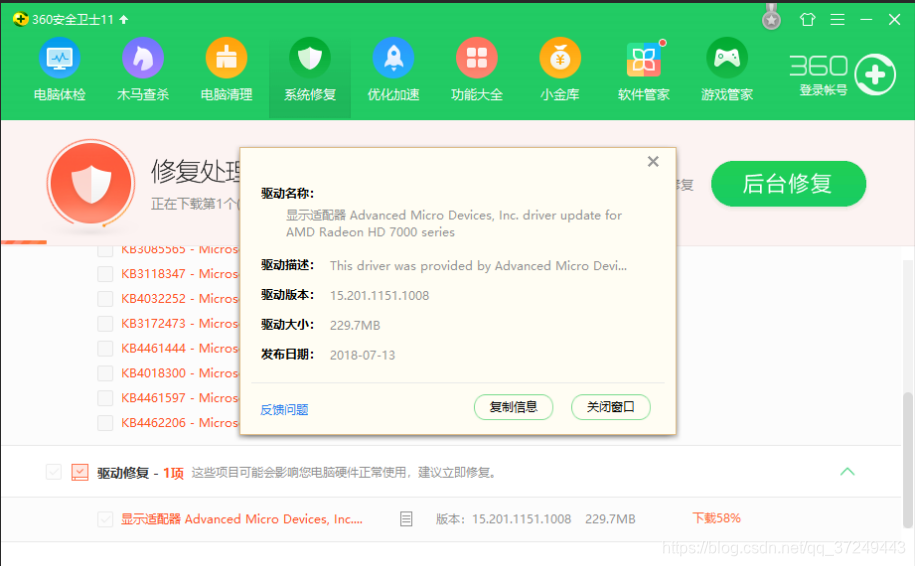915x566 pixels.
Task: Toggle checkbox for KB4461444
Action: pos(105,348)
